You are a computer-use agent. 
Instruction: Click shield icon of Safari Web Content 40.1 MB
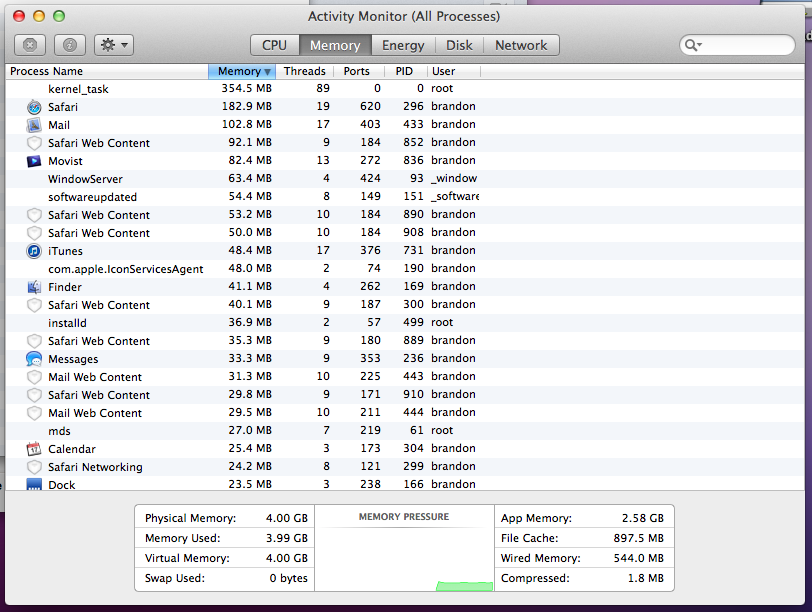pyautogui.click(x=34, y=305)
